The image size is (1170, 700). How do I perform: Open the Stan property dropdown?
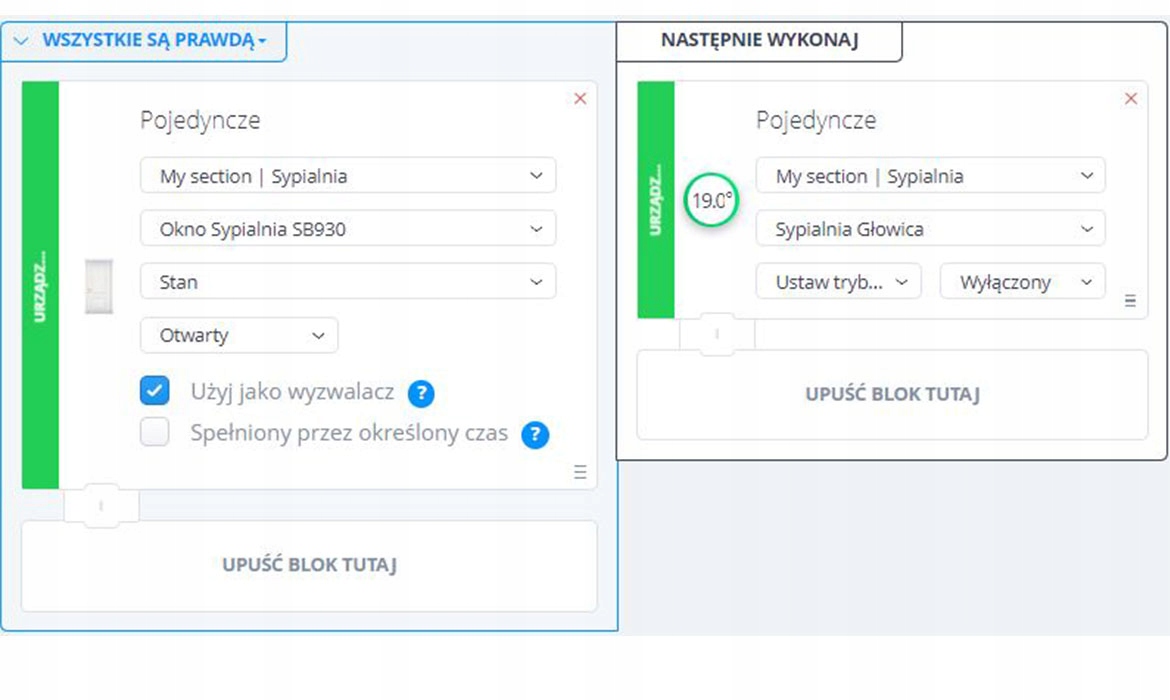click(x=348, y=282)
